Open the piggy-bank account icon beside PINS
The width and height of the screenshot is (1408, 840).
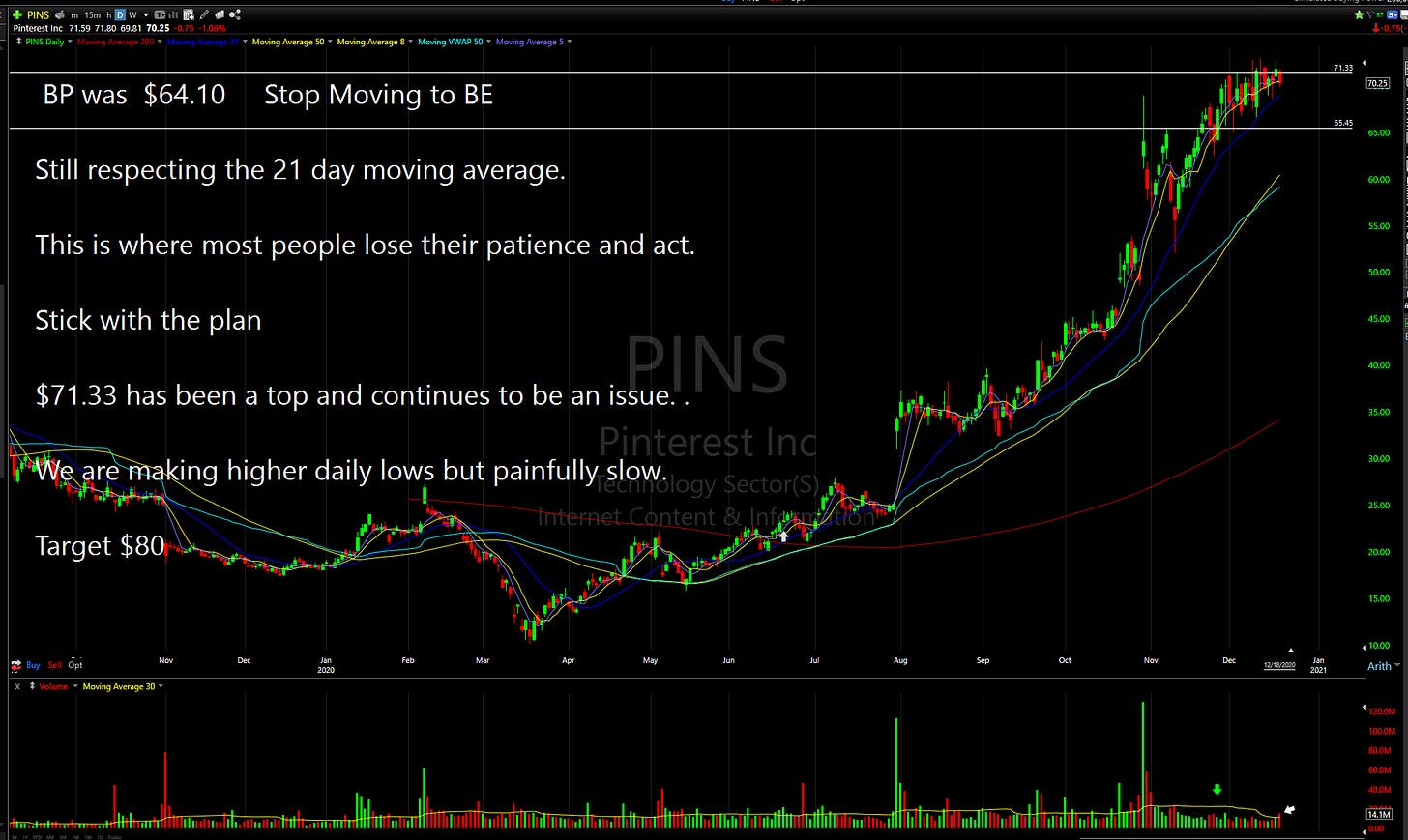point(60,14)
